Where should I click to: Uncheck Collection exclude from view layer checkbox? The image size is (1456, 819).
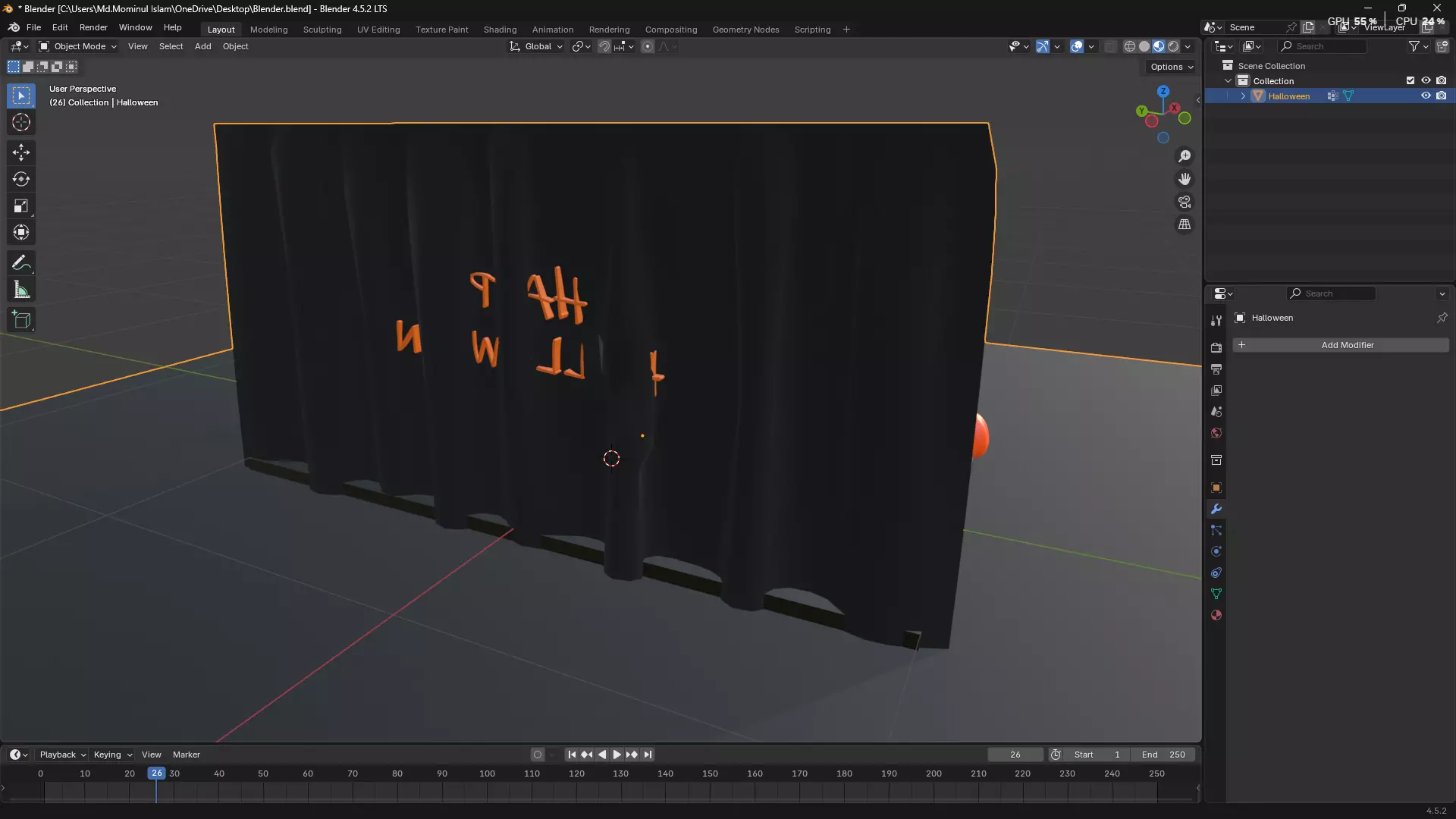click(1410, 80)
